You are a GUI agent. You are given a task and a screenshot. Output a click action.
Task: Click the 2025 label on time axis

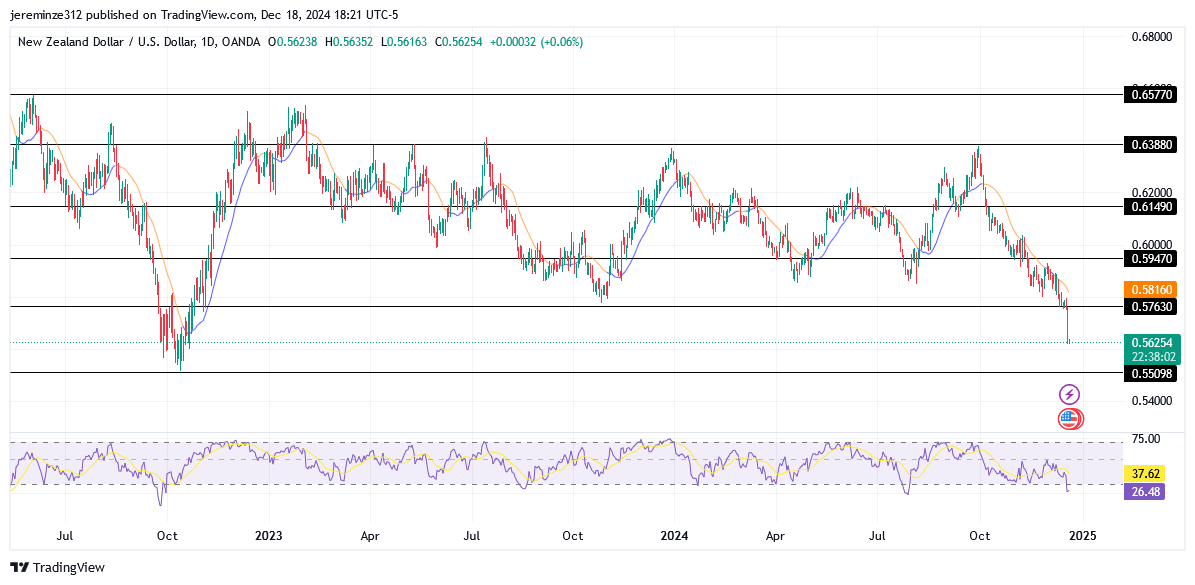[1082, 536]
